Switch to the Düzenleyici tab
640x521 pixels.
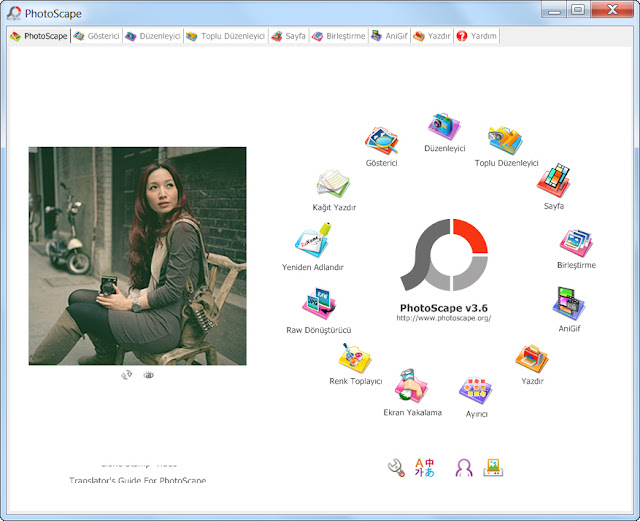click(153, 36)
